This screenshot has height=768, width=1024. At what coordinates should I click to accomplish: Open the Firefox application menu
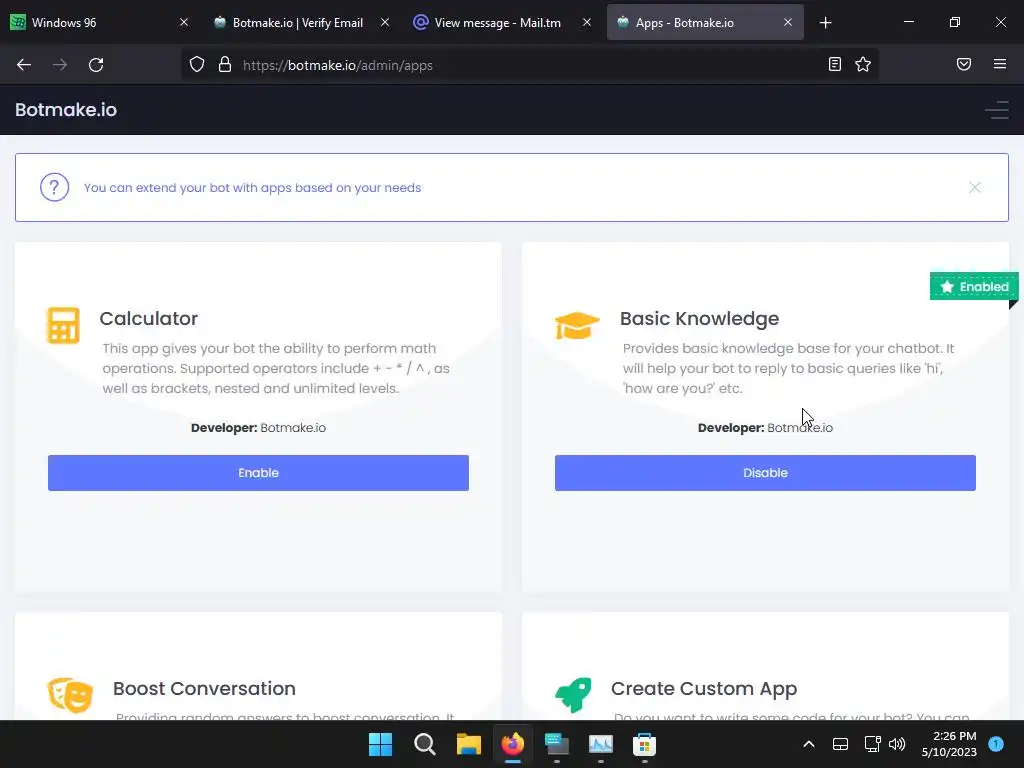(1000, 64)
